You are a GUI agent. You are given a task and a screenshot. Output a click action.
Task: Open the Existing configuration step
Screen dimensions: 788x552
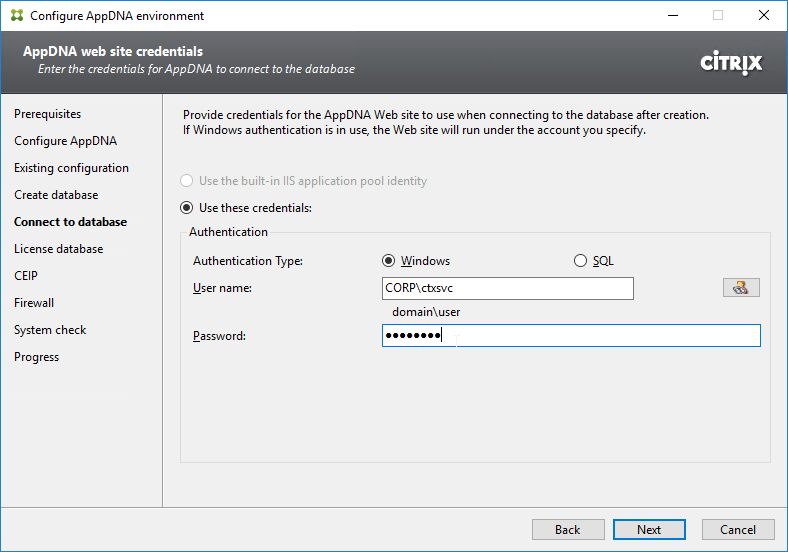71,168
